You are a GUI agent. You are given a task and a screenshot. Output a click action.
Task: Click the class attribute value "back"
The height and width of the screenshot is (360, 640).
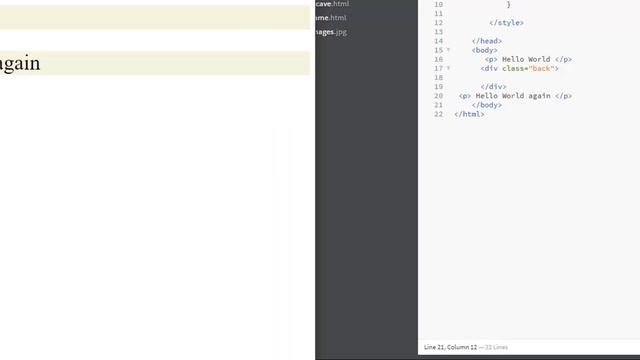coord(541,68)
